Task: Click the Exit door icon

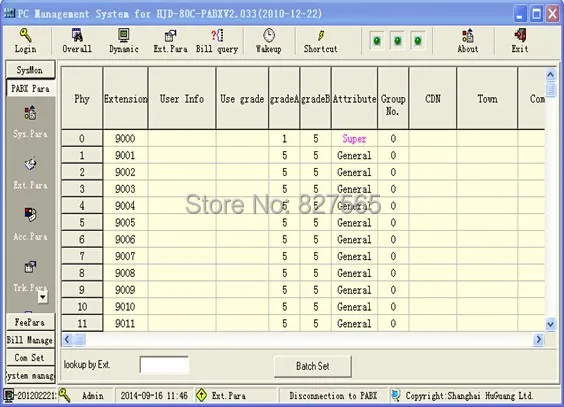Action: (520, 36)
